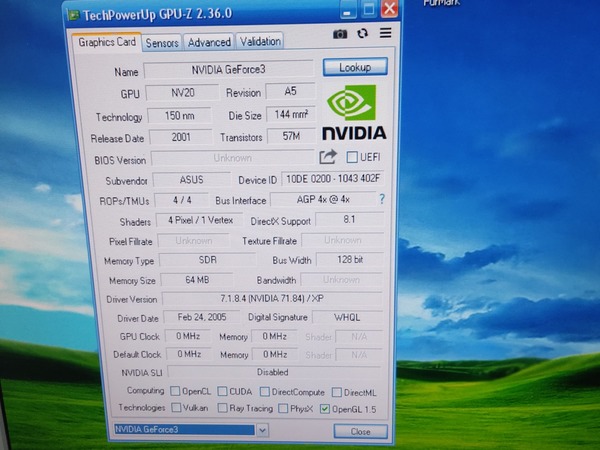Viewport: 600px width, 450px height.
Task: Expand the GPU selection dropdown arrow
Action: coord(262,430)
